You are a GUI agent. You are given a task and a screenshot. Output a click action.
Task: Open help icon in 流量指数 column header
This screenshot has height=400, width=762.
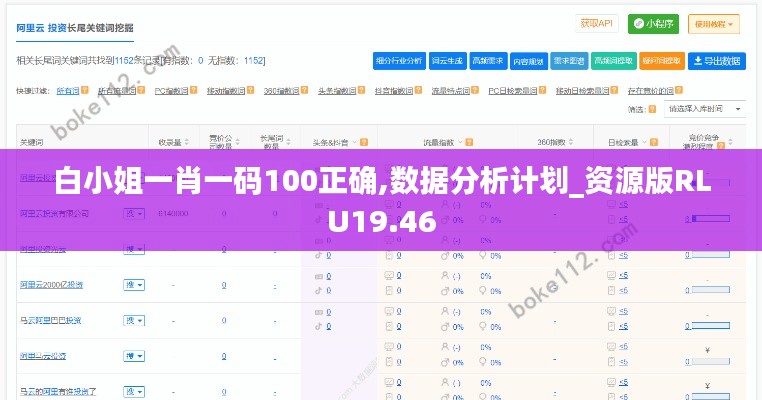coord(469,142)
